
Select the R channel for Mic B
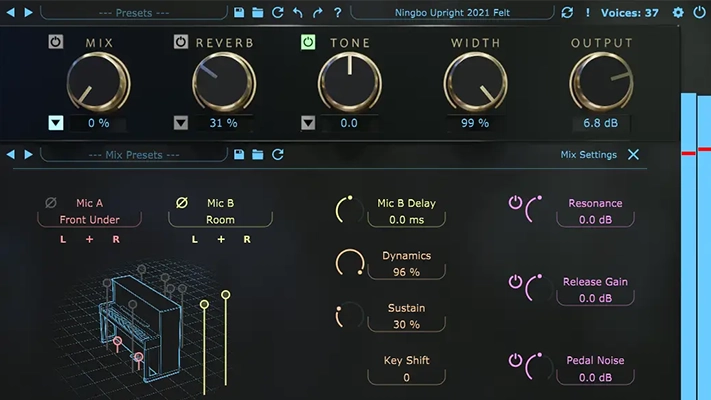[245, 240]
